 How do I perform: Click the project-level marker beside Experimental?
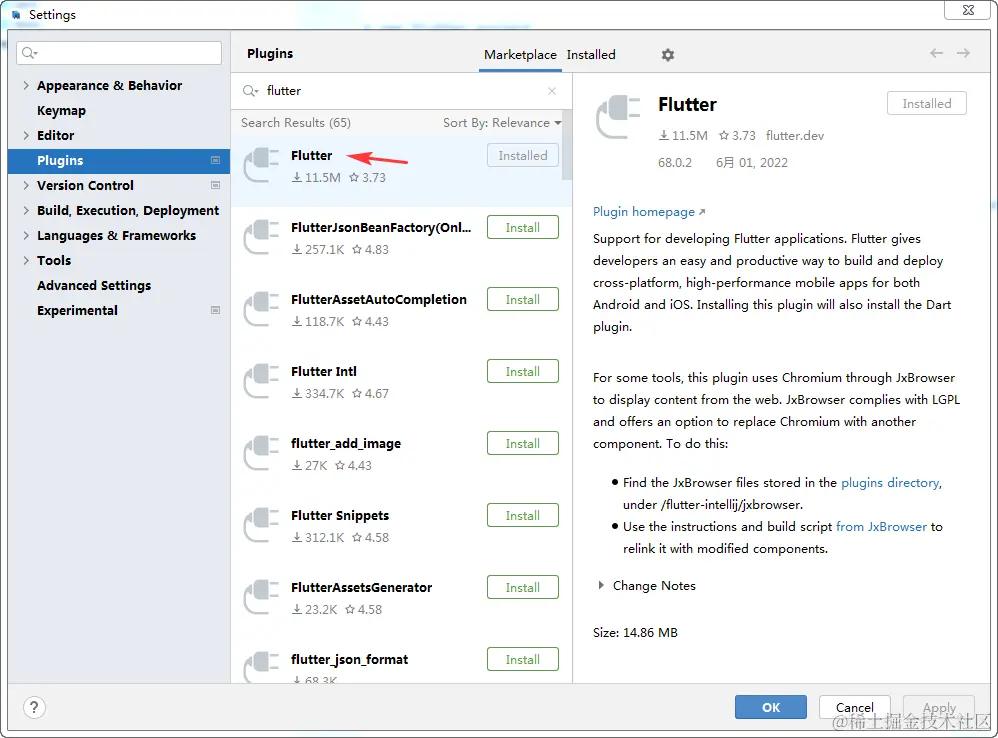pyautogui.click(x=215, y=310)
